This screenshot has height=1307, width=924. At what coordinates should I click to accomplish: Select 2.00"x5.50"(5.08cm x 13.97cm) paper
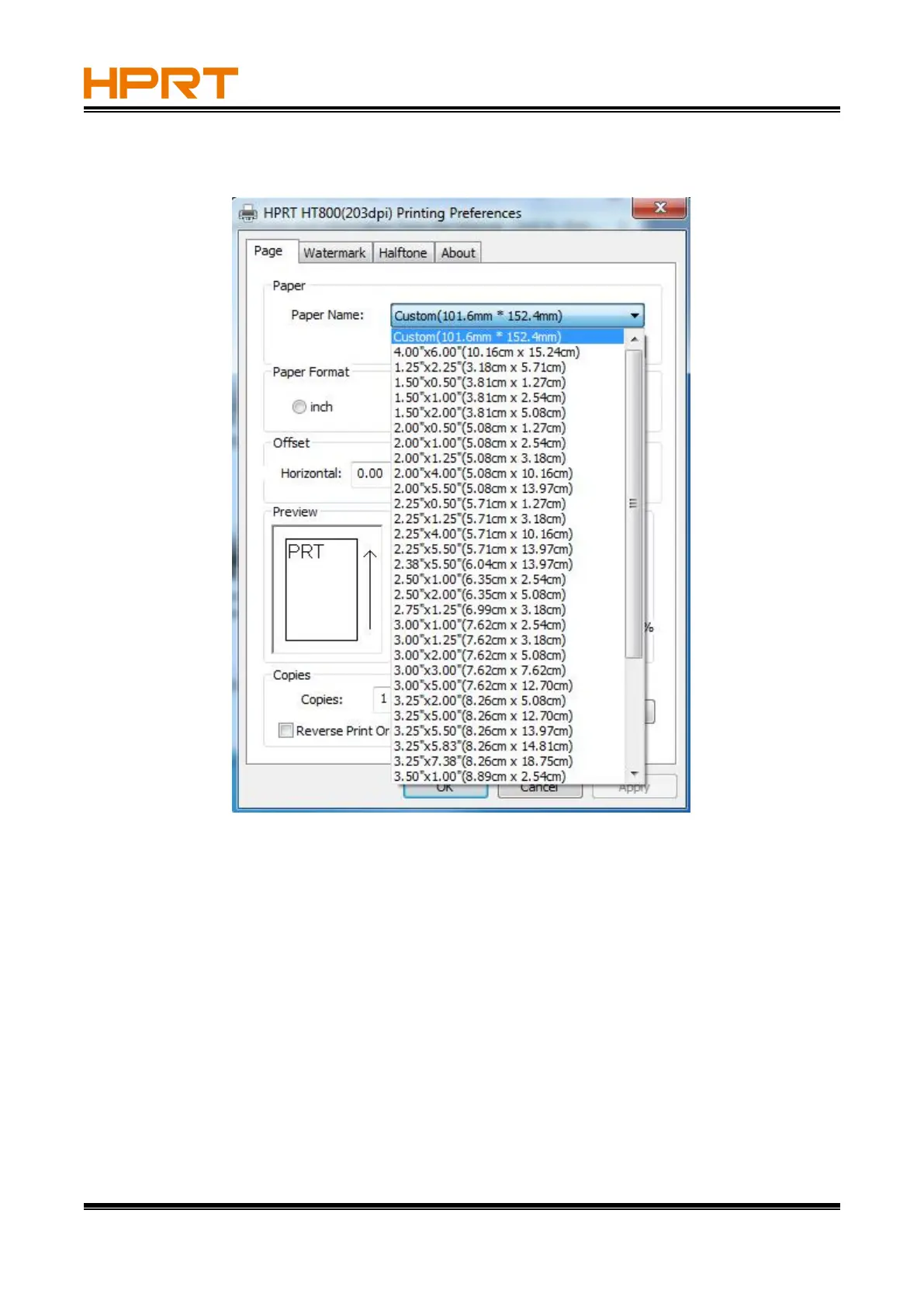pos(507,488)
